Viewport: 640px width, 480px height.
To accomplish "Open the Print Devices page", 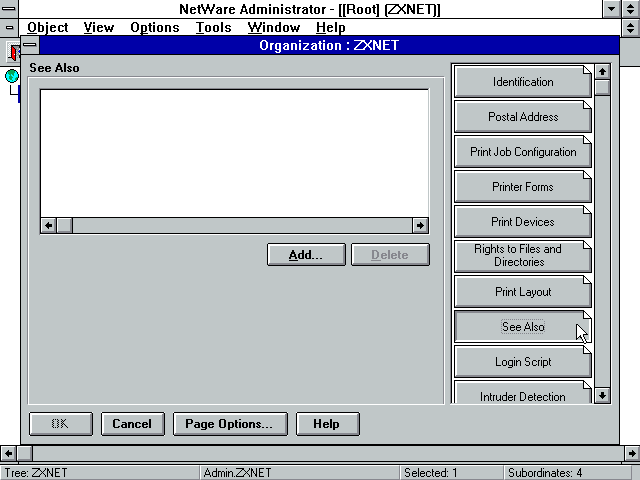I will 522,222.
